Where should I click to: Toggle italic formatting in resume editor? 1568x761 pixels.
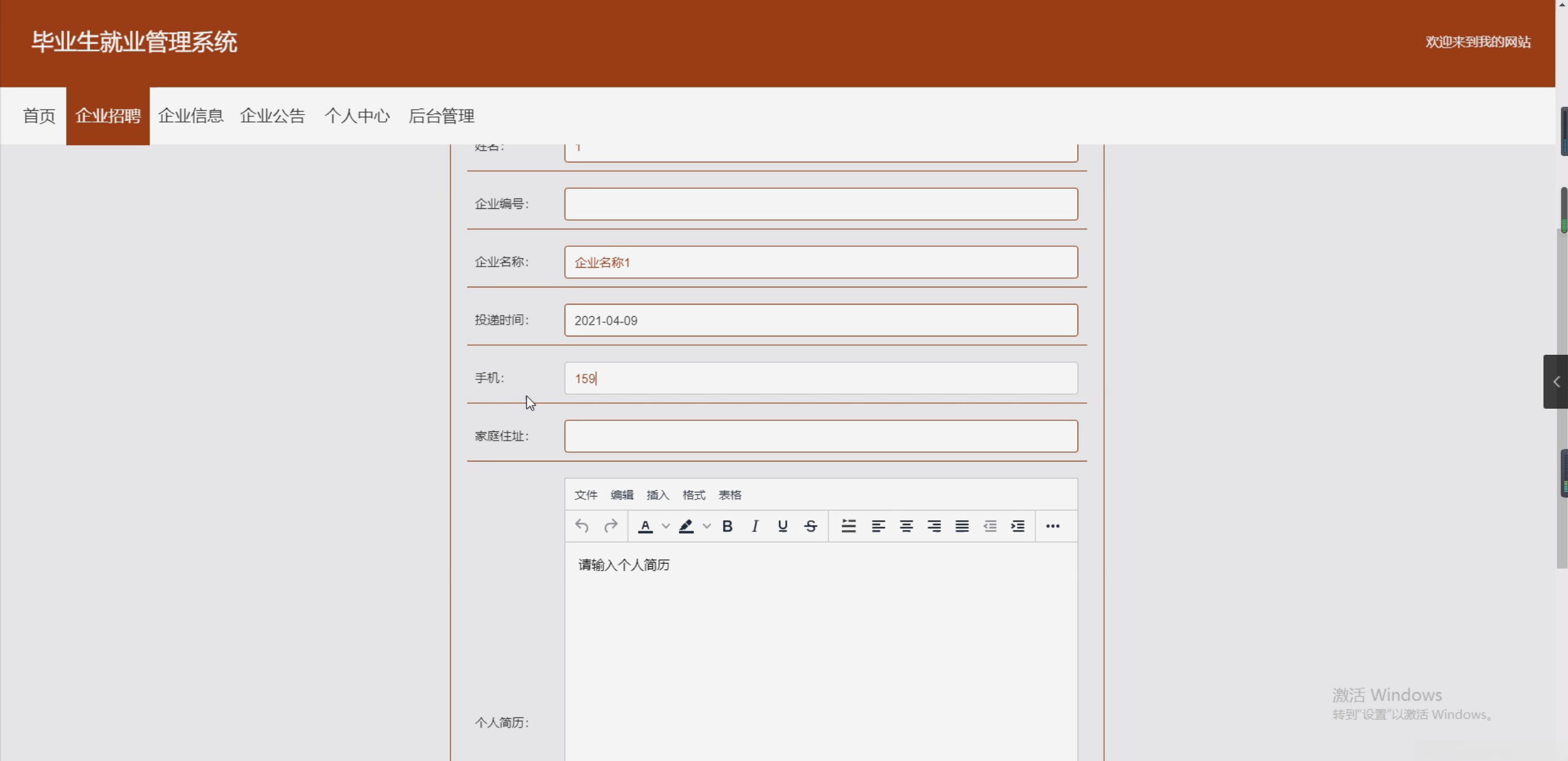pyautogui.click(x=755, y=526)
